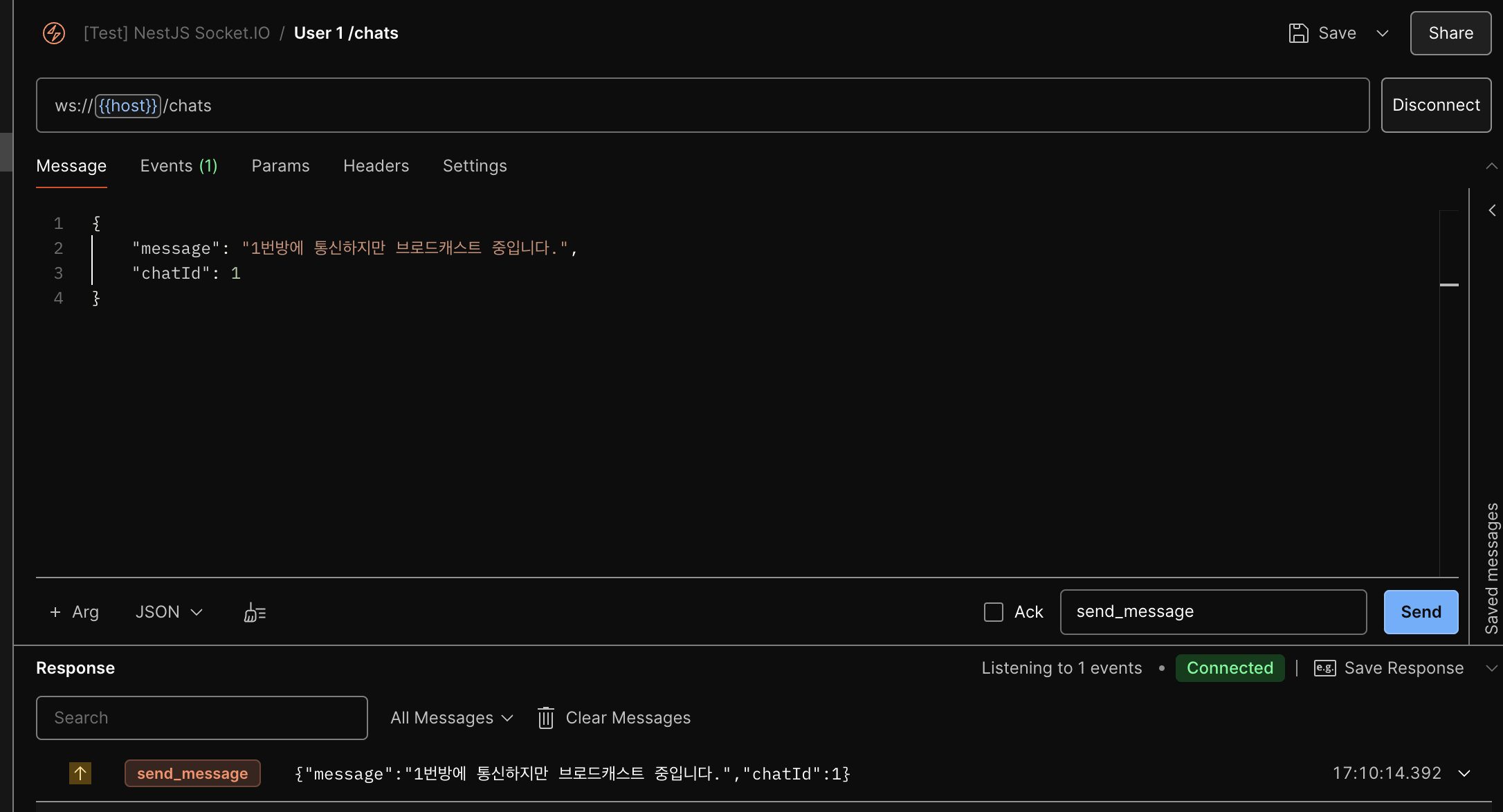
Task: Click the Save floppy disk icon
Action: click(x=1298, y=33)
